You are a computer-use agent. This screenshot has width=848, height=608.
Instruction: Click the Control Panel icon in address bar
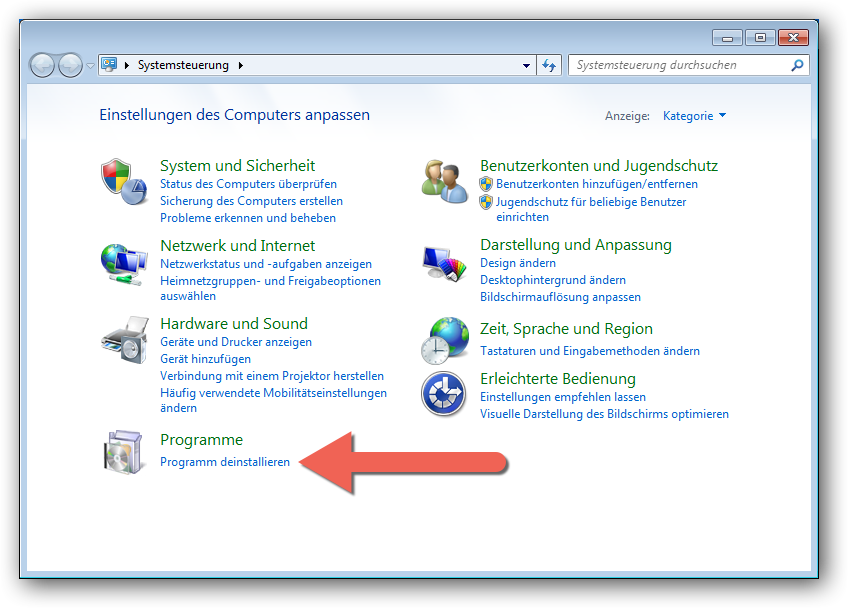click(x=109, y=65)
